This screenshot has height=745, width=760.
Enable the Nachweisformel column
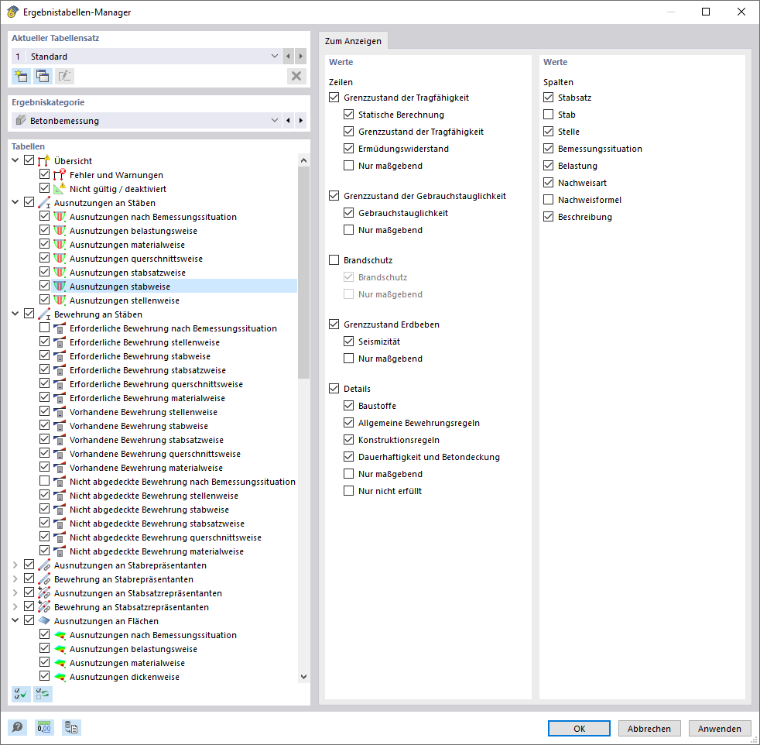(548, 199)
